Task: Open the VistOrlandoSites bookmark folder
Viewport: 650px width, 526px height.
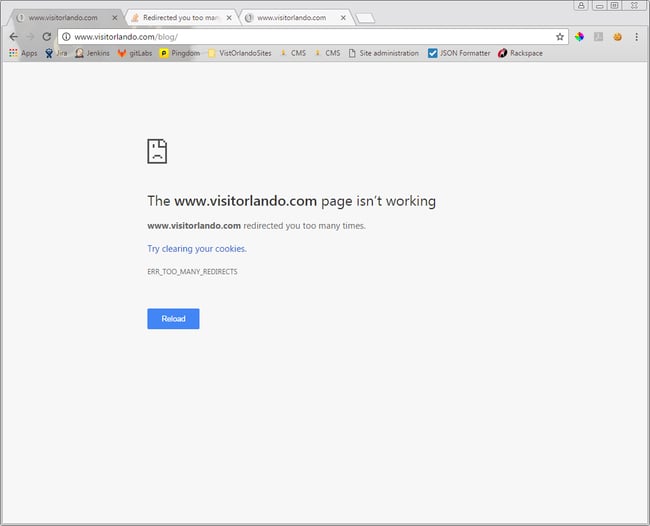Action: click(240, 53)
